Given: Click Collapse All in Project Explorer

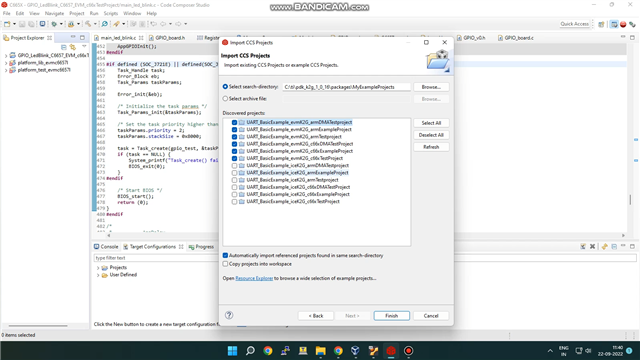Looking at the screenshot, I should 64,47.
